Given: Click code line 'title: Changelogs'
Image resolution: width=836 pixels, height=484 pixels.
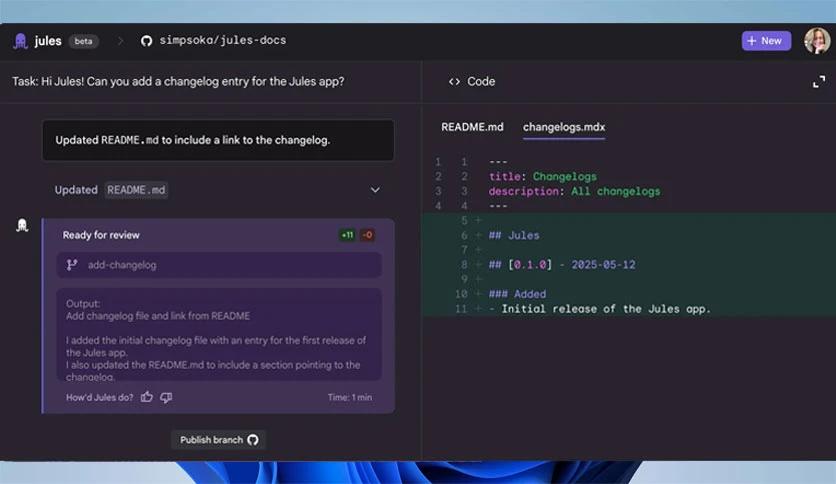Looking at the screenshot, I should point(543,176).
